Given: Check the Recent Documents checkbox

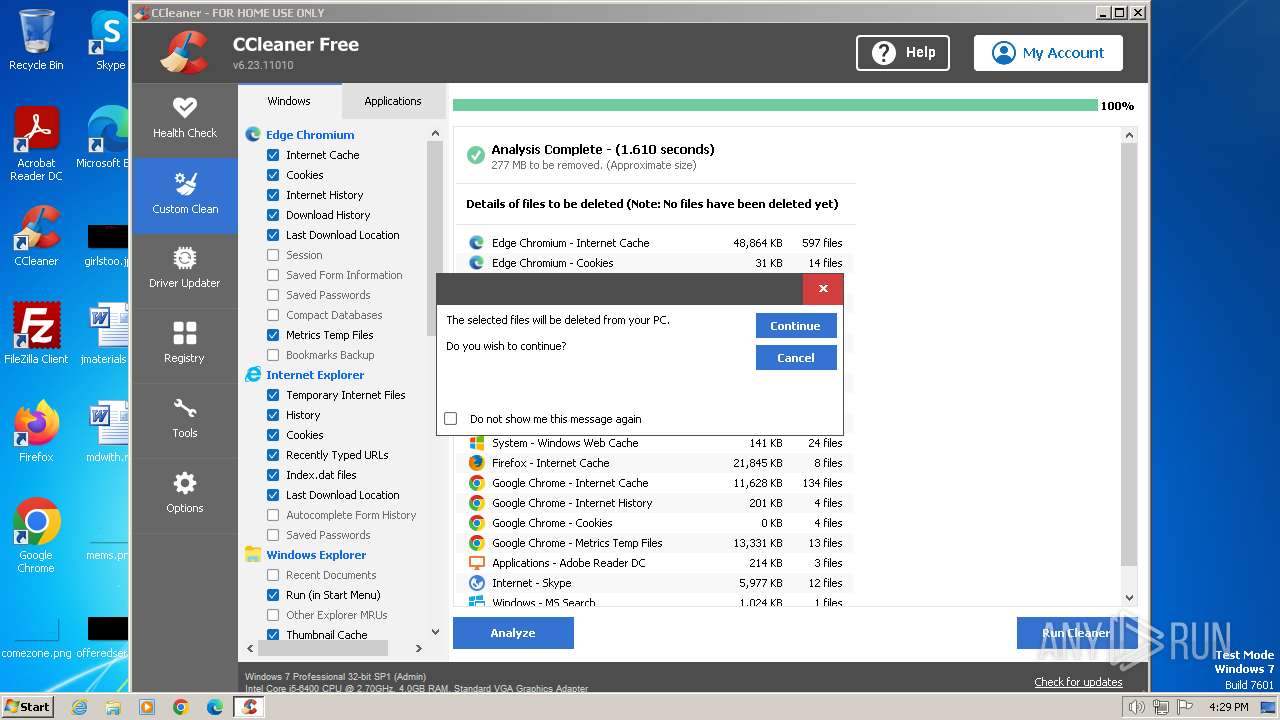Looking at the screenshot, I should click(273, 575).
